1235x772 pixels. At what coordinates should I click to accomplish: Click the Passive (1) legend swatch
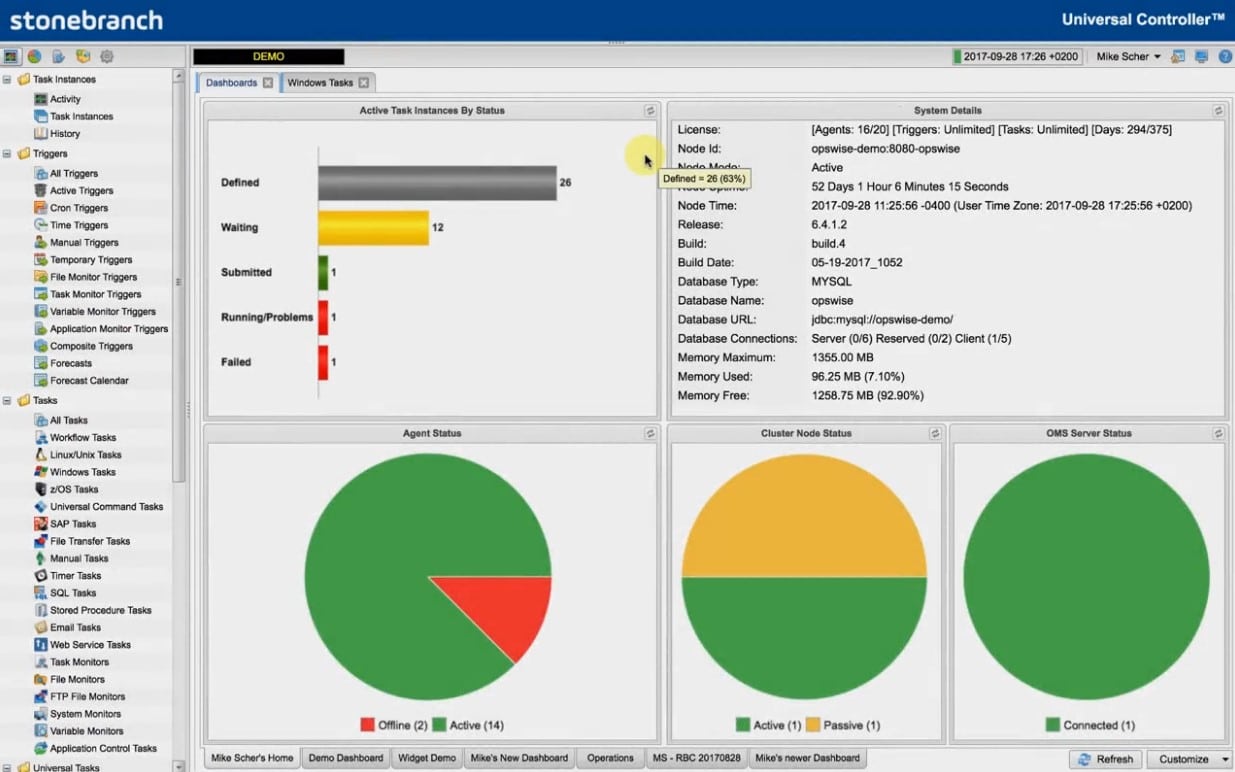coord(812,725)
